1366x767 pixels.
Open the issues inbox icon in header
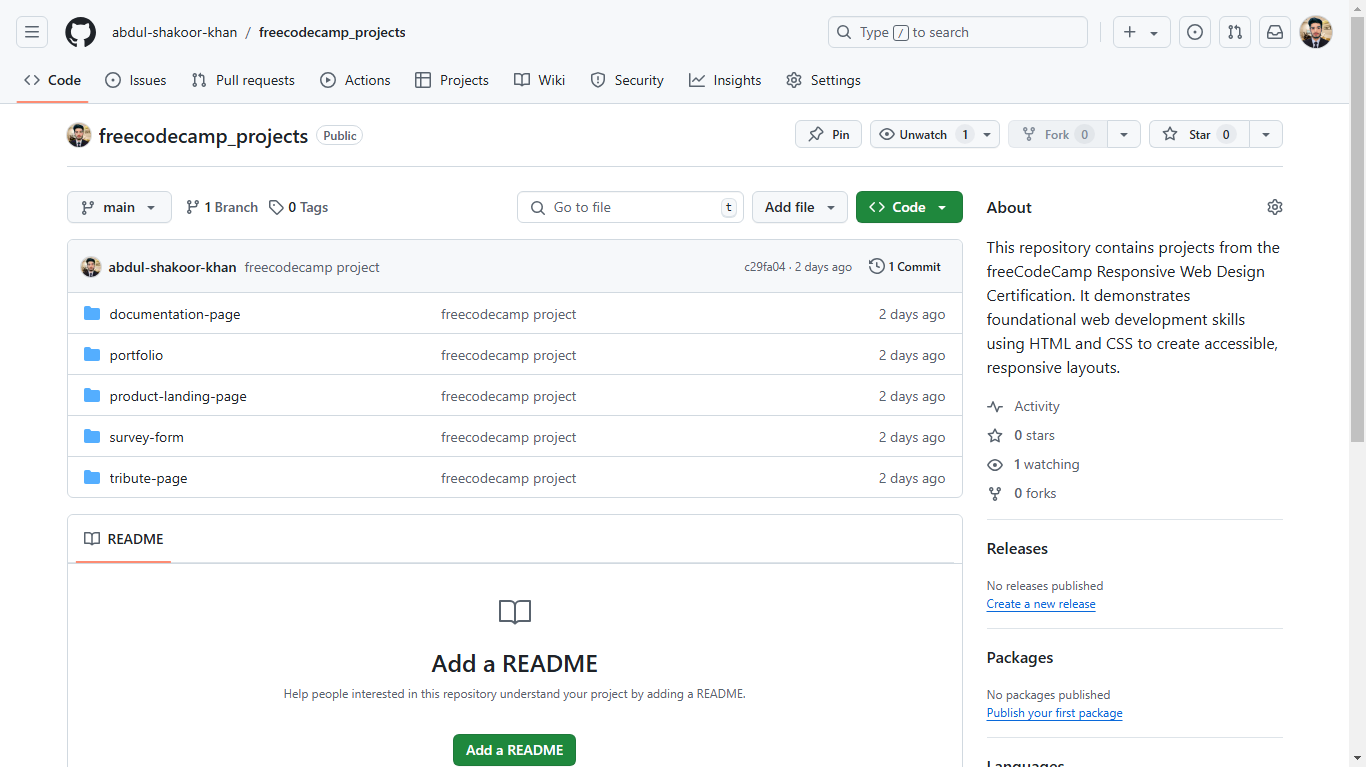click(1195, 32)
